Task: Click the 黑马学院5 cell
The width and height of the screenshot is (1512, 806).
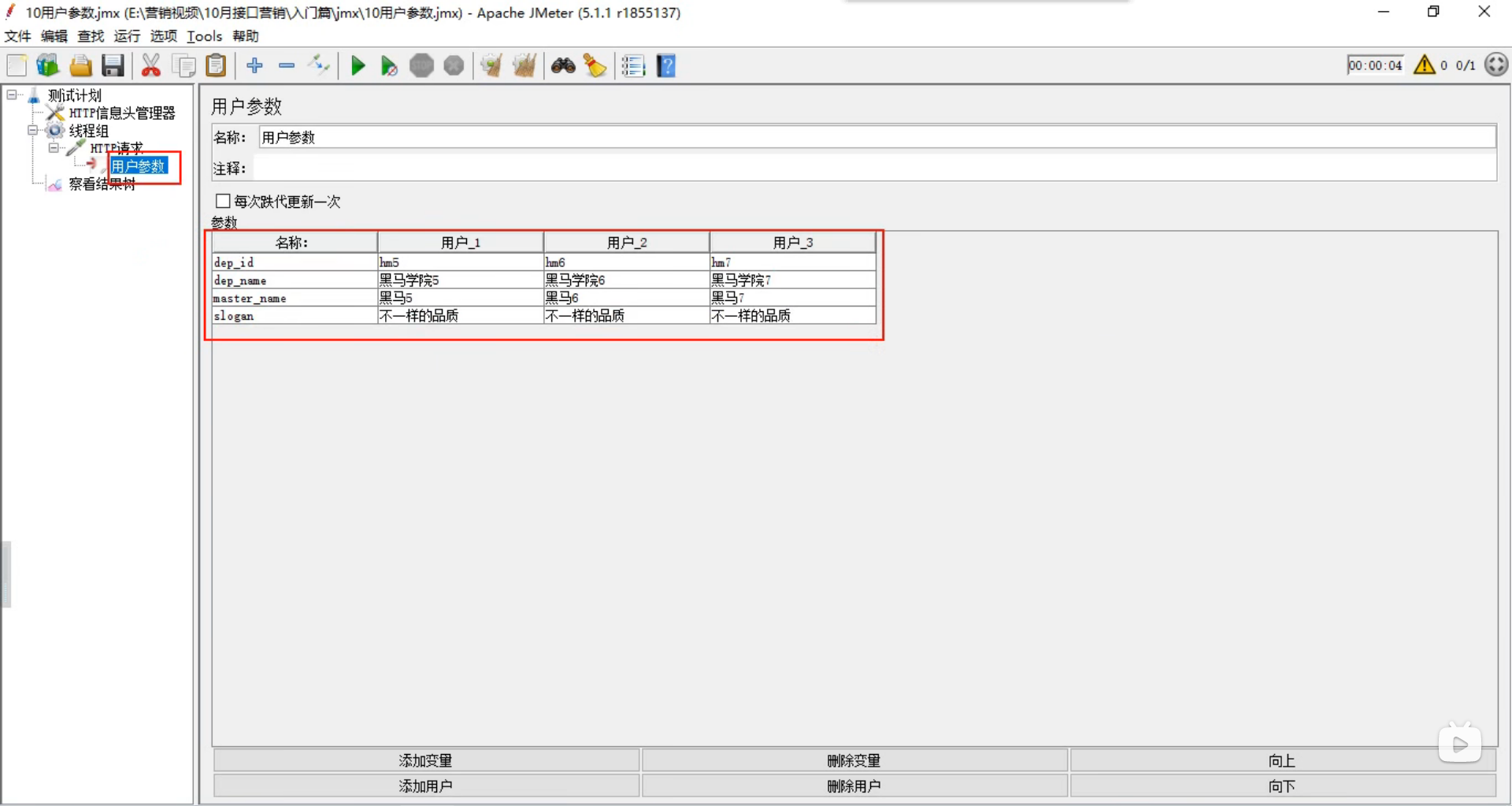Action: tap(461, 280)
